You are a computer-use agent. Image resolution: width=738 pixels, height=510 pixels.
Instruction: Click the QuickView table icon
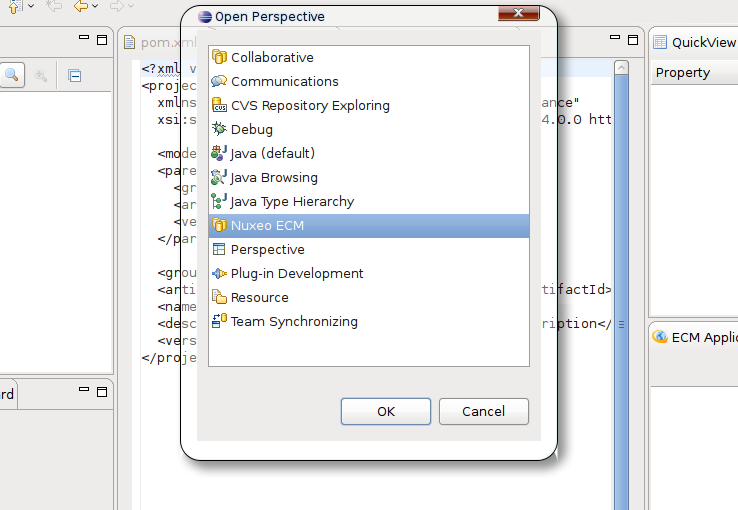tap(660, 42)
